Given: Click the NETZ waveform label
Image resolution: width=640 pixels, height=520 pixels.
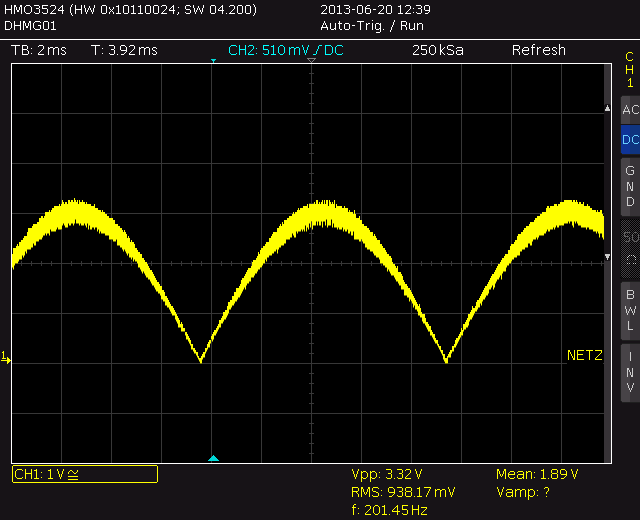Looking at the screenshot, I should pyautogui.click(x=584, y=356).
